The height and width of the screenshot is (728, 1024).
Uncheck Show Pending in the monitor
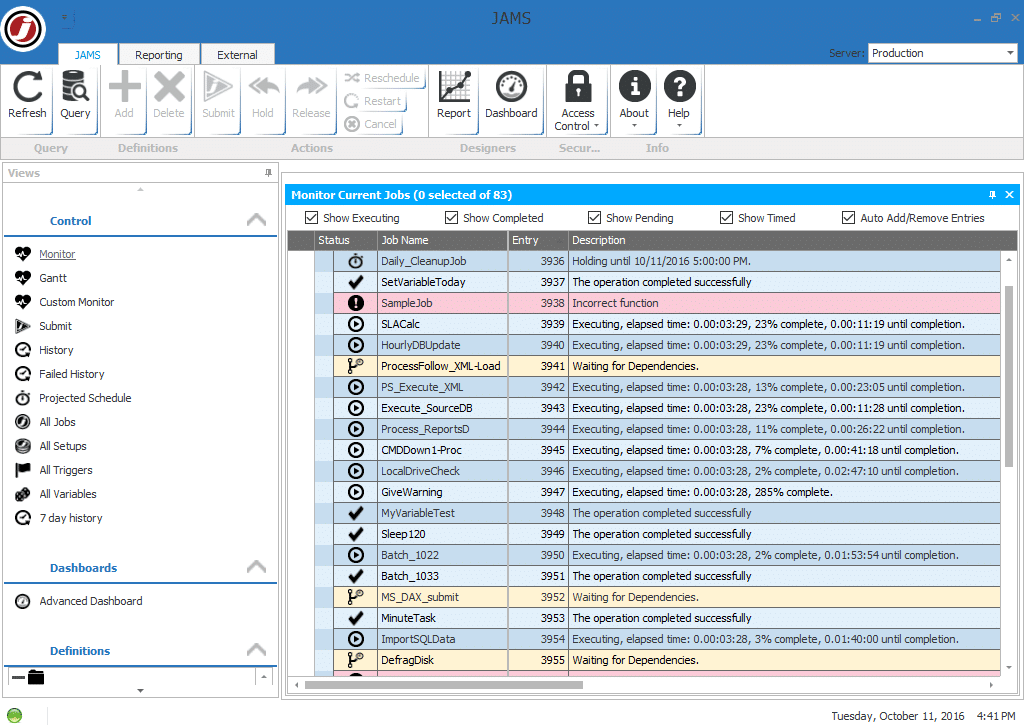593,217
